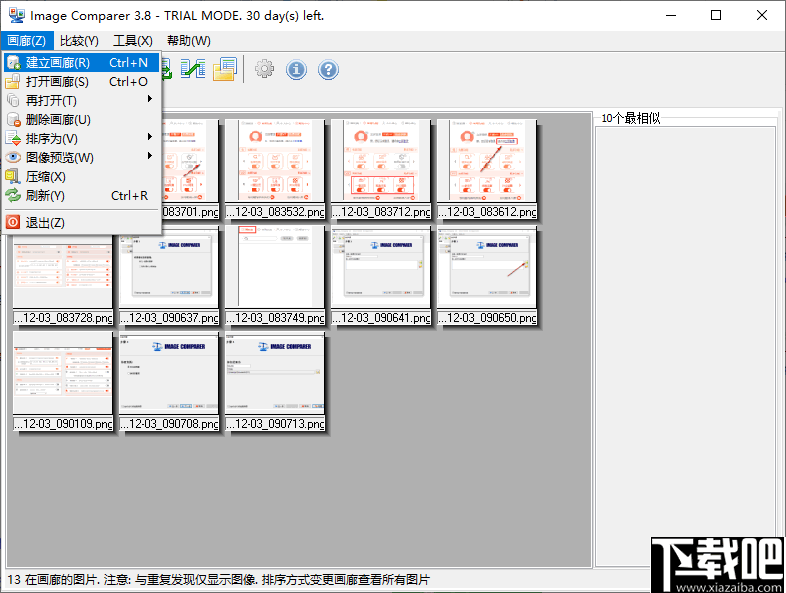Screen dimensions: 786x593
Task: Select thumbnail of ...12-03_090708.png
Action: pos(169,372)
